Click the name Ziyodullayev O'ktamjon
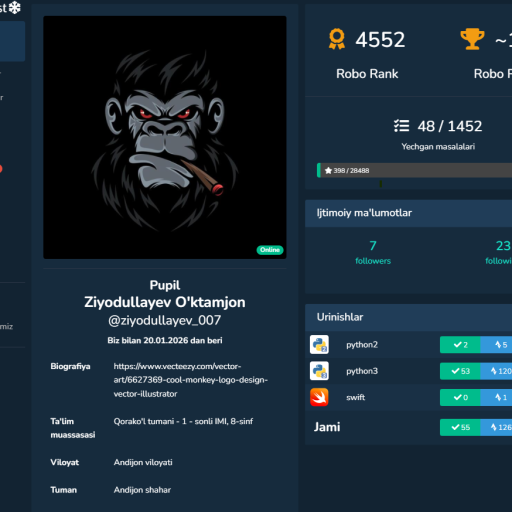The height and width of the screenshot is (512, 512). click(165, 302)
